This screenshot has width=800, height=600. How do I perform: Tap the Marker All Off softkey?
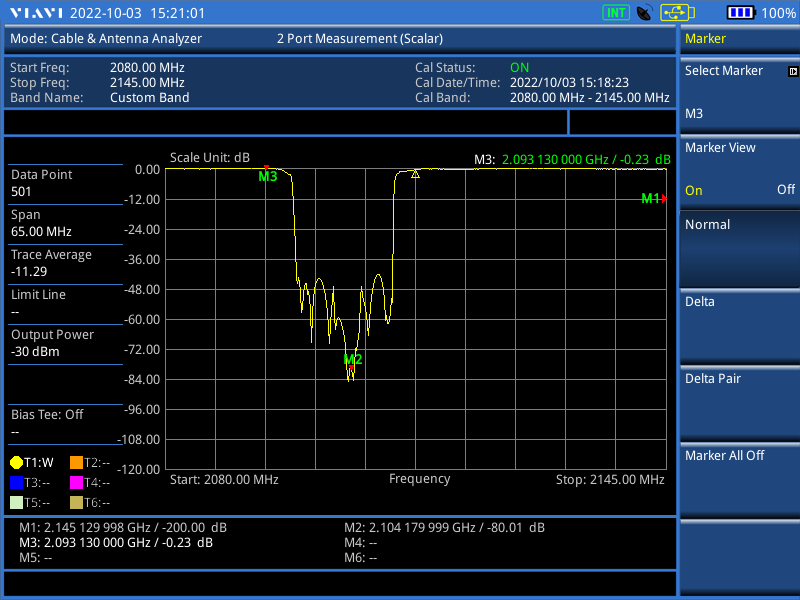coord(739,480)
